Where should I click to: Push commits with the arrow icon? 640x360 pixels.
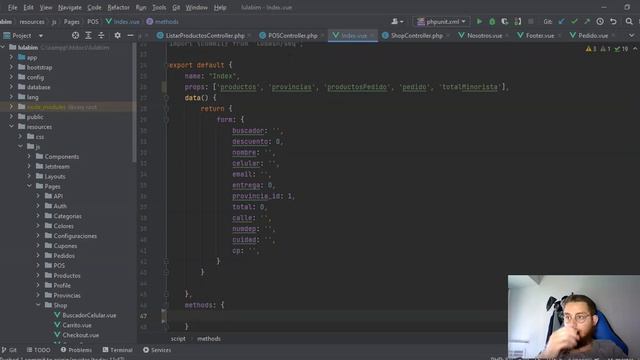[x=587, y=21]
